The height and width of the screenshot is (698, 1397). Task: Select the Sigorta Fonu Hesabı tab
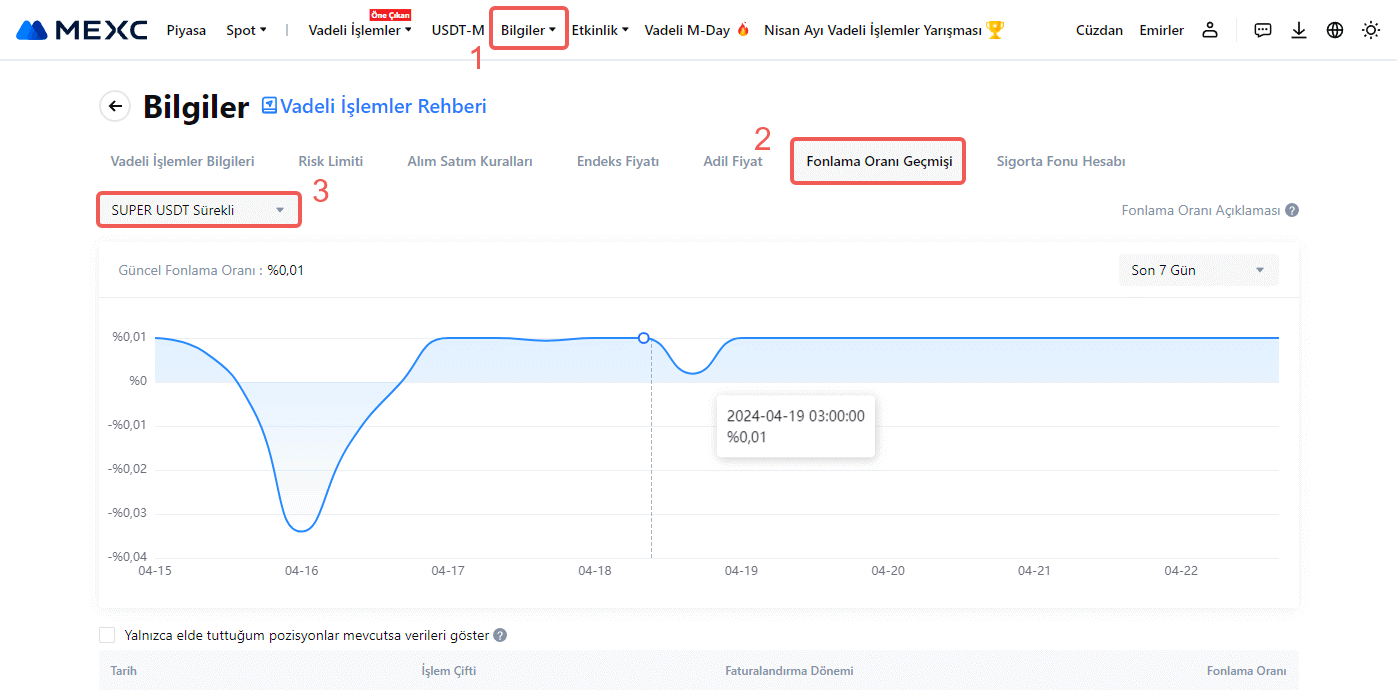tap(1060, 161)
